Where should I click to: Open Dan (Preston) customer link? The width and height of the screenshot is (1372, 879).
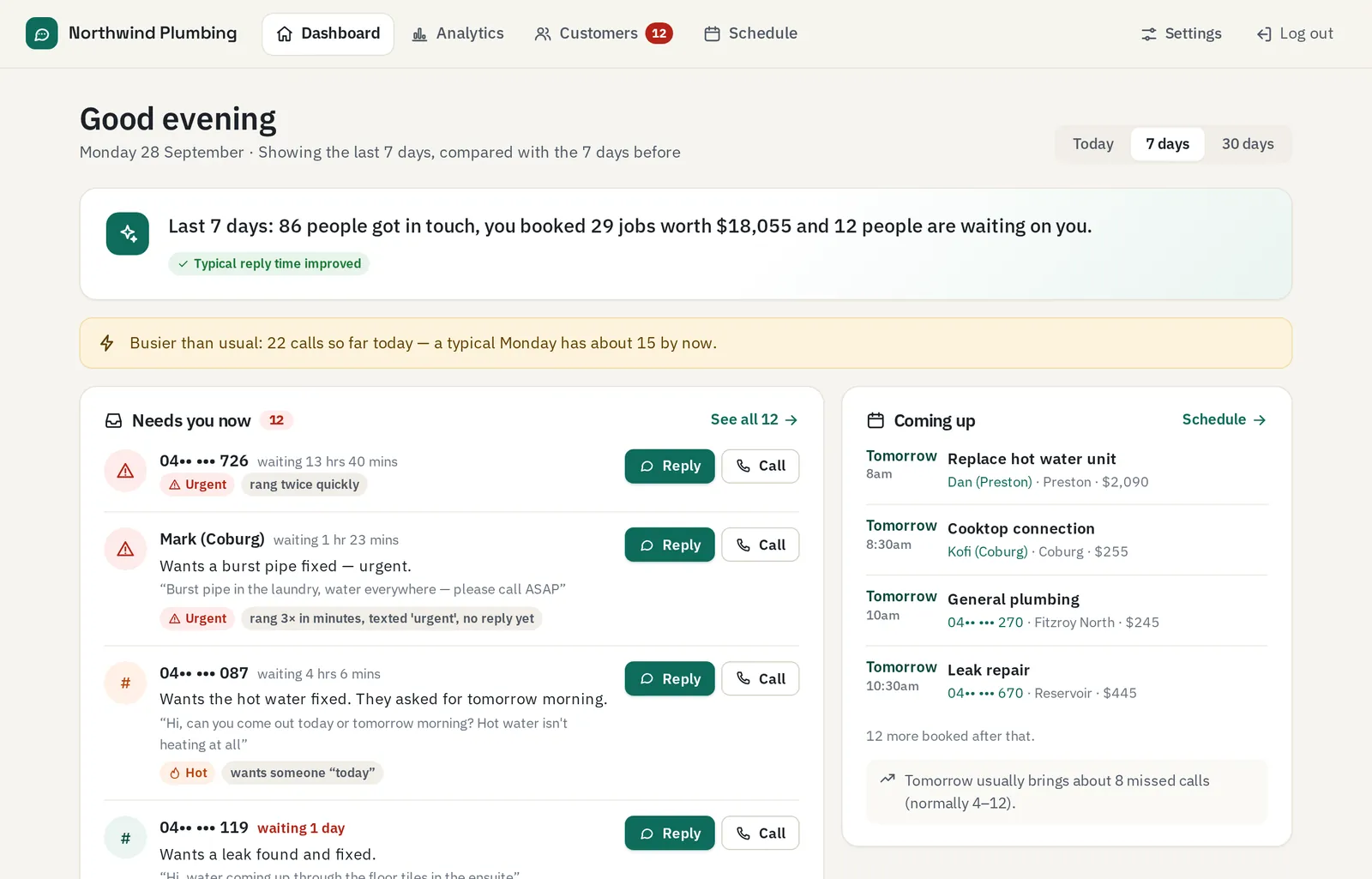tap(990, 482)
